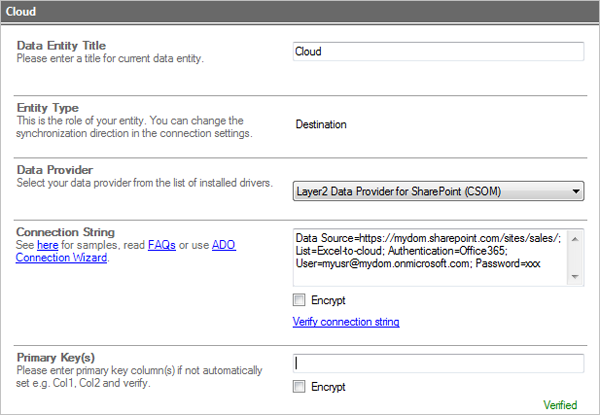The image size is (600, 415).
Task: Click the Connection String scrollbar up arrow
Action: [576, 238]
